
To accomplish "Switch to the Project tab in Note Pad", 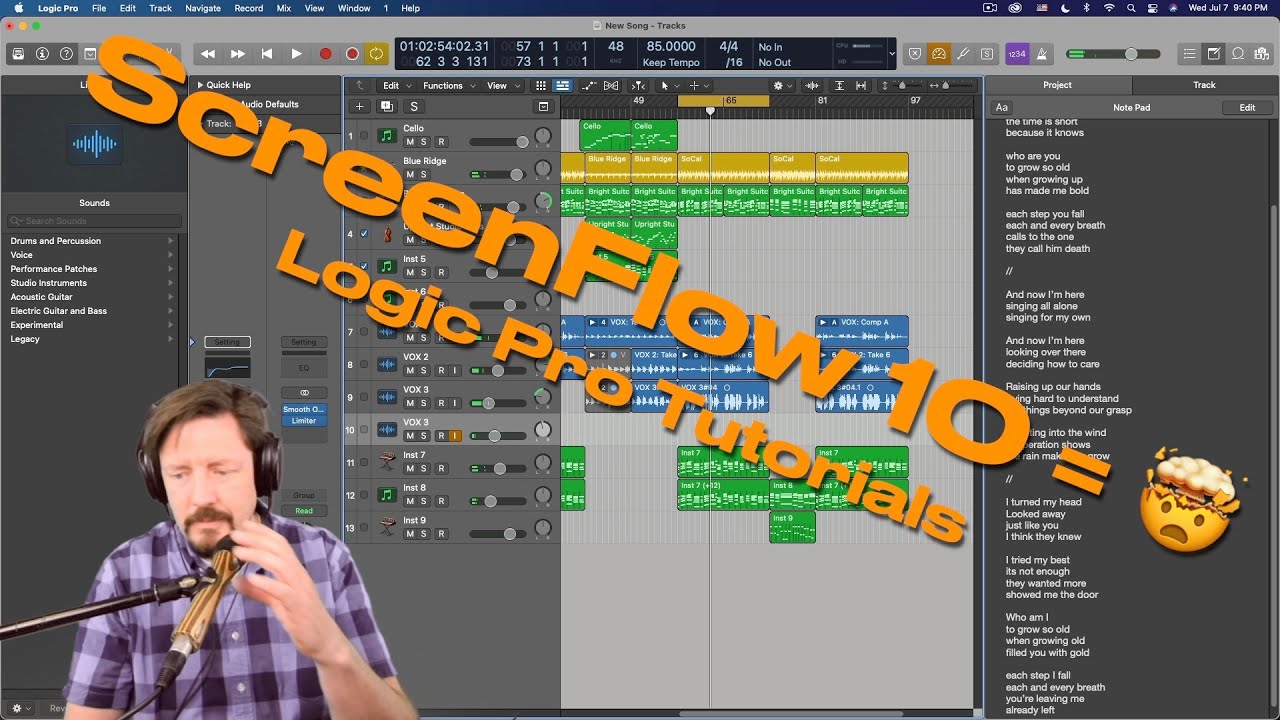I will pos(1057,85).
